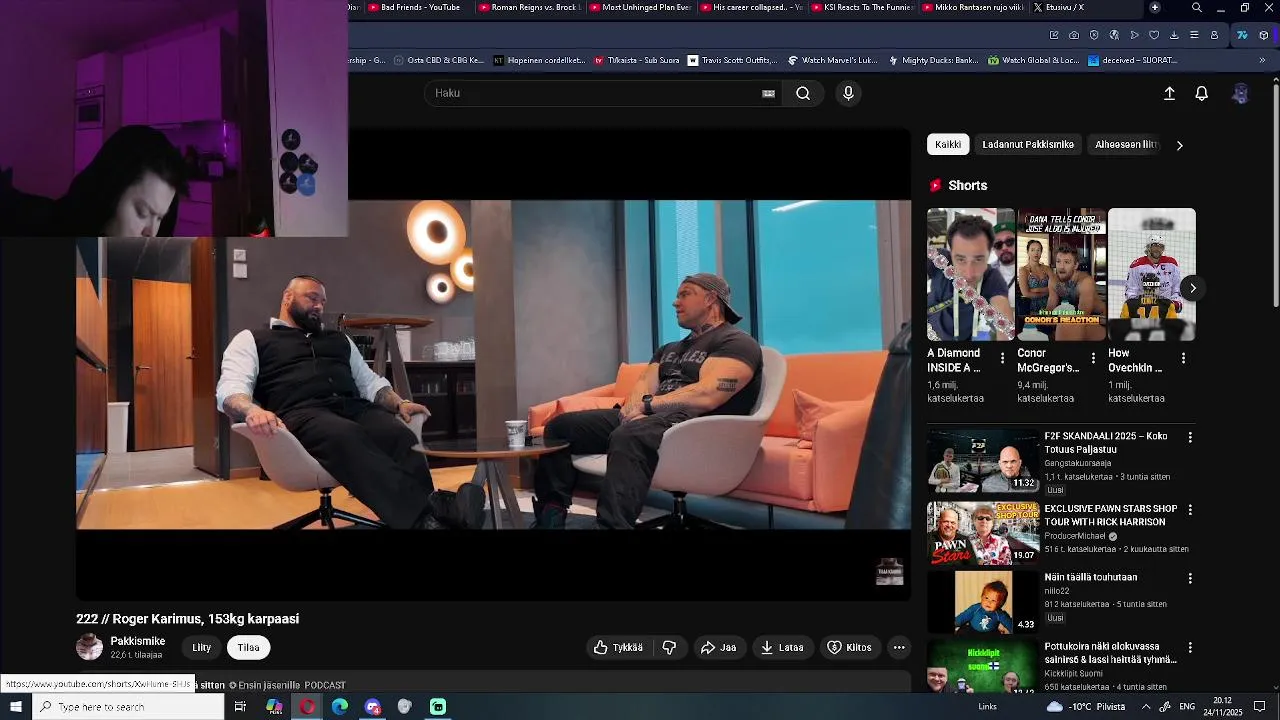1280x720 pixels.
Task: Open the YouTube account avatar menu
Action: (x=1240, y=93)
